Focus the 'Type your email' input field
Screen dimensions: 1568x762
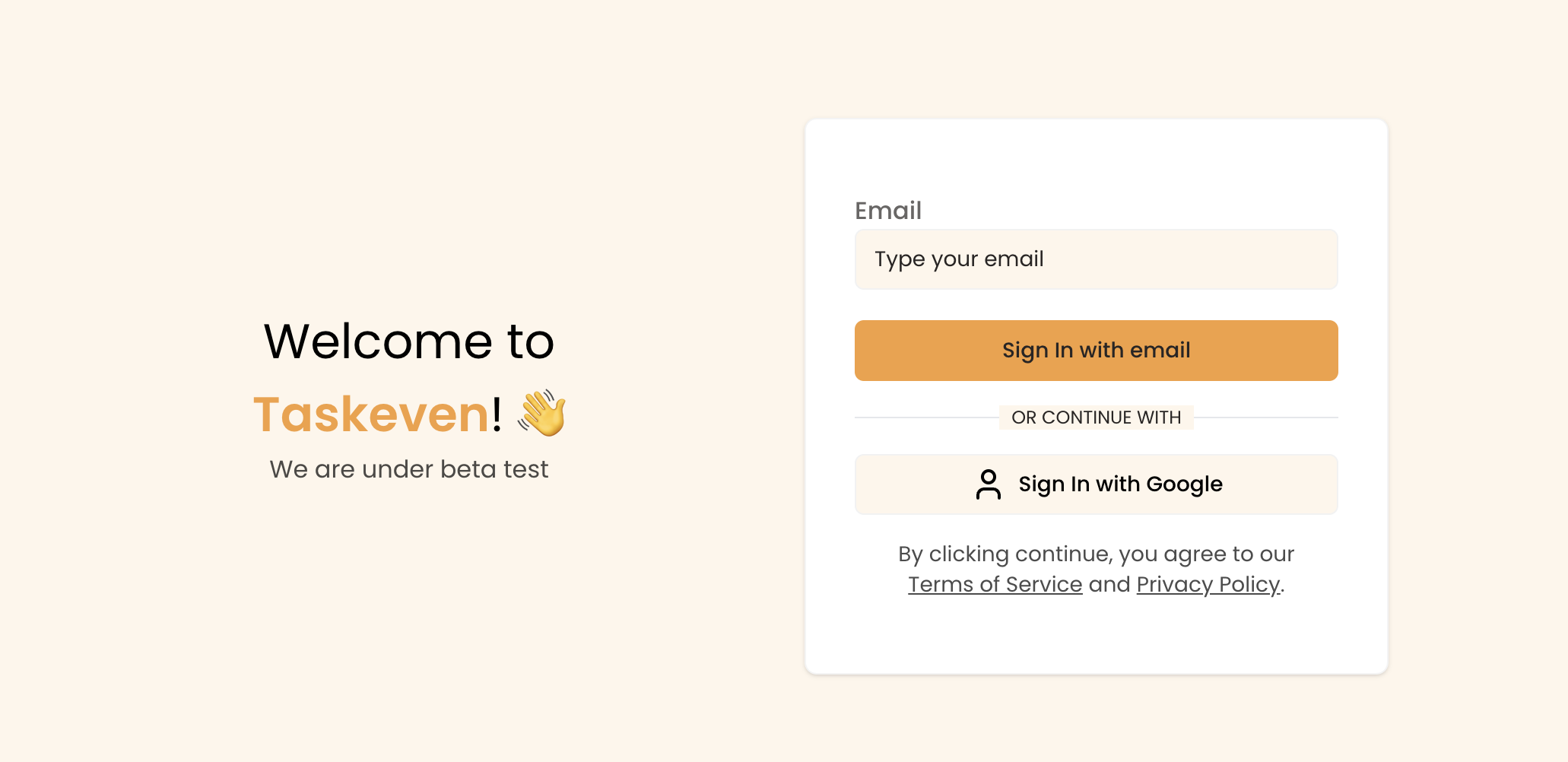tap(1096, 259)
